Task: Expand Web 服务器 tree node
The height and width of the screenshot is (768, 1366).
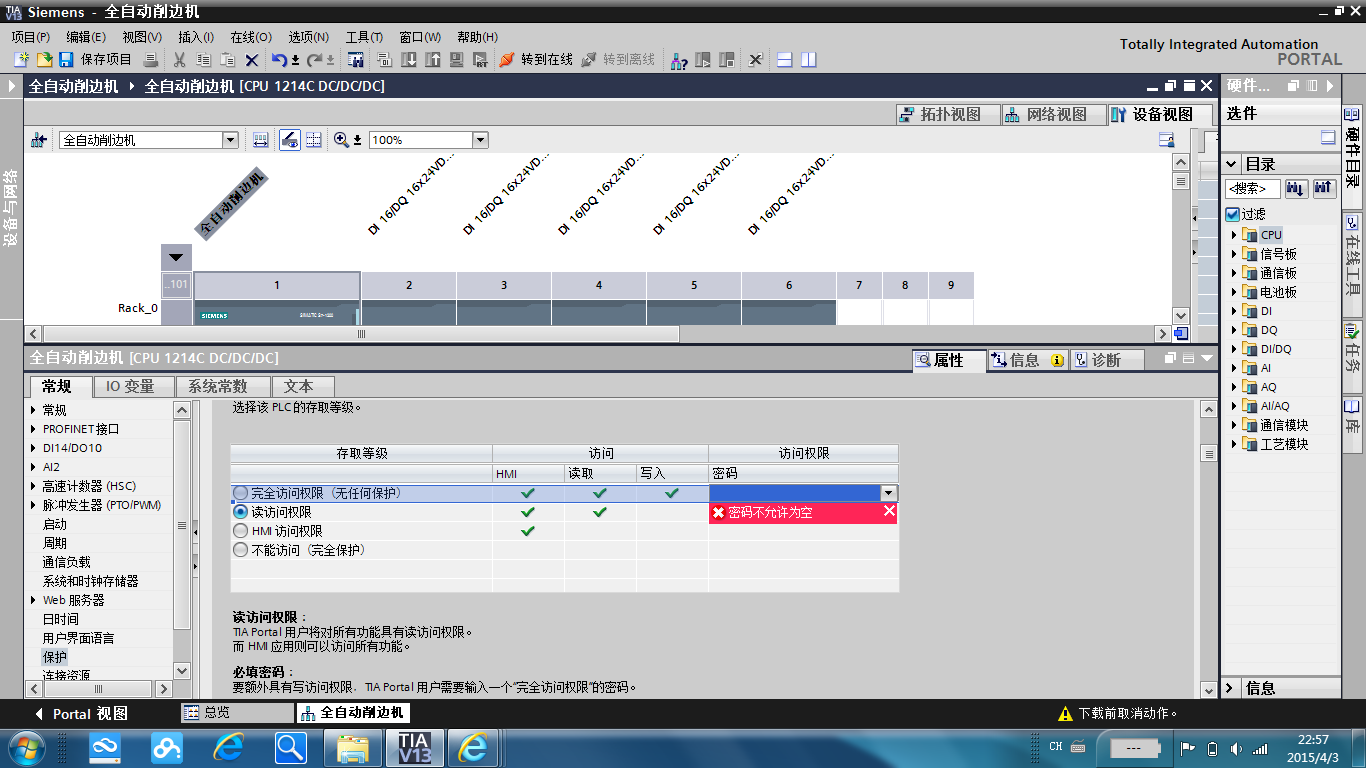Action: point(34,600)
